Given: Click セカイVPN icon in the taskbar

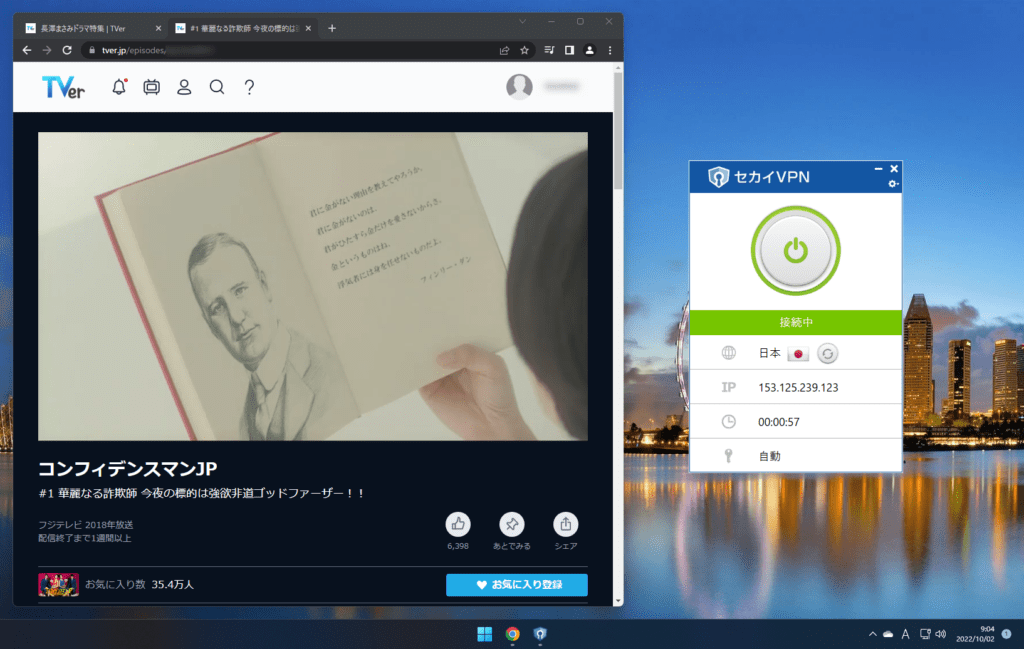Looking at the screenshot, I should [x=540, y=634].
